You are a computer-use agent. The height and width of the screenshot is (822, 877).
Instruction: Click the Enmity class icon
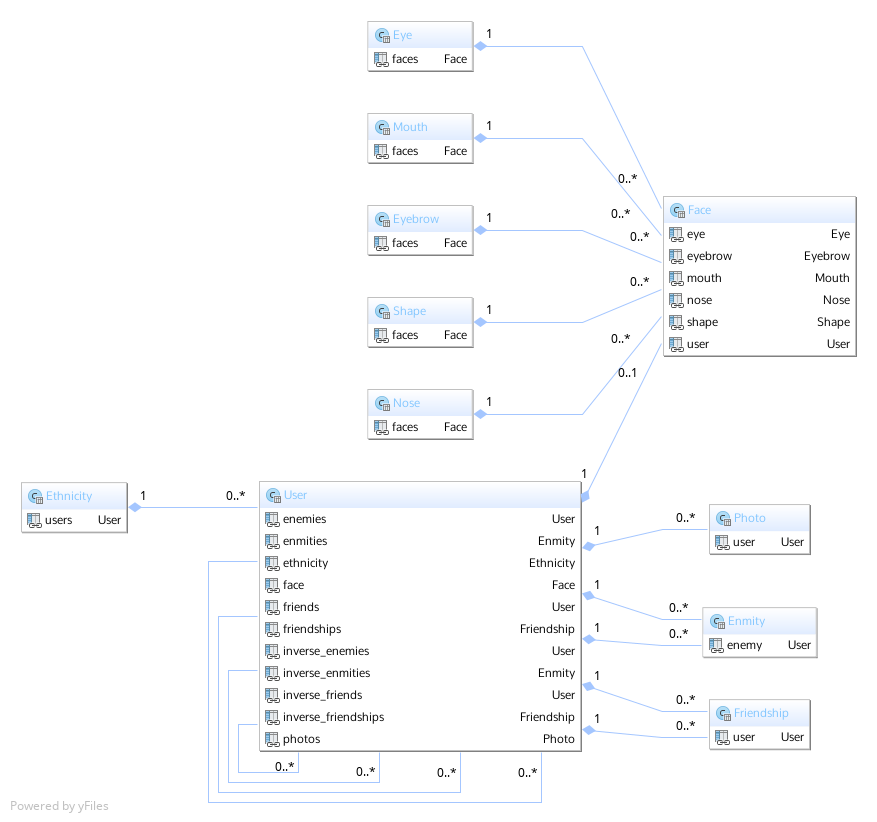point(718,622)
